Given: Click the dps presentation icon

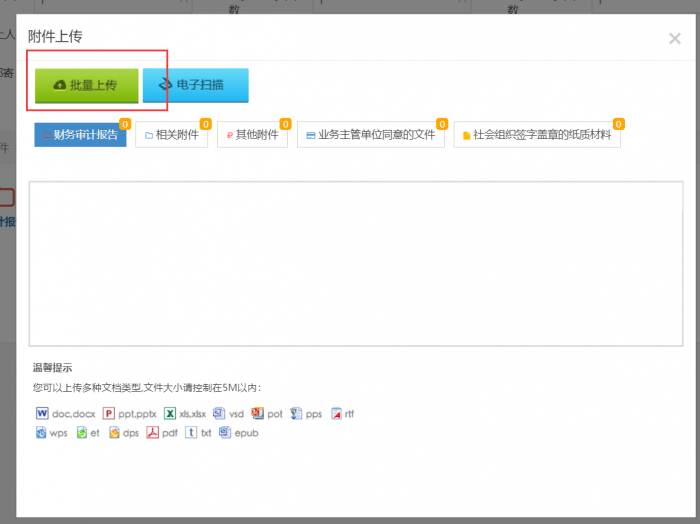Looking at the screenshot, I should point(114,433).
